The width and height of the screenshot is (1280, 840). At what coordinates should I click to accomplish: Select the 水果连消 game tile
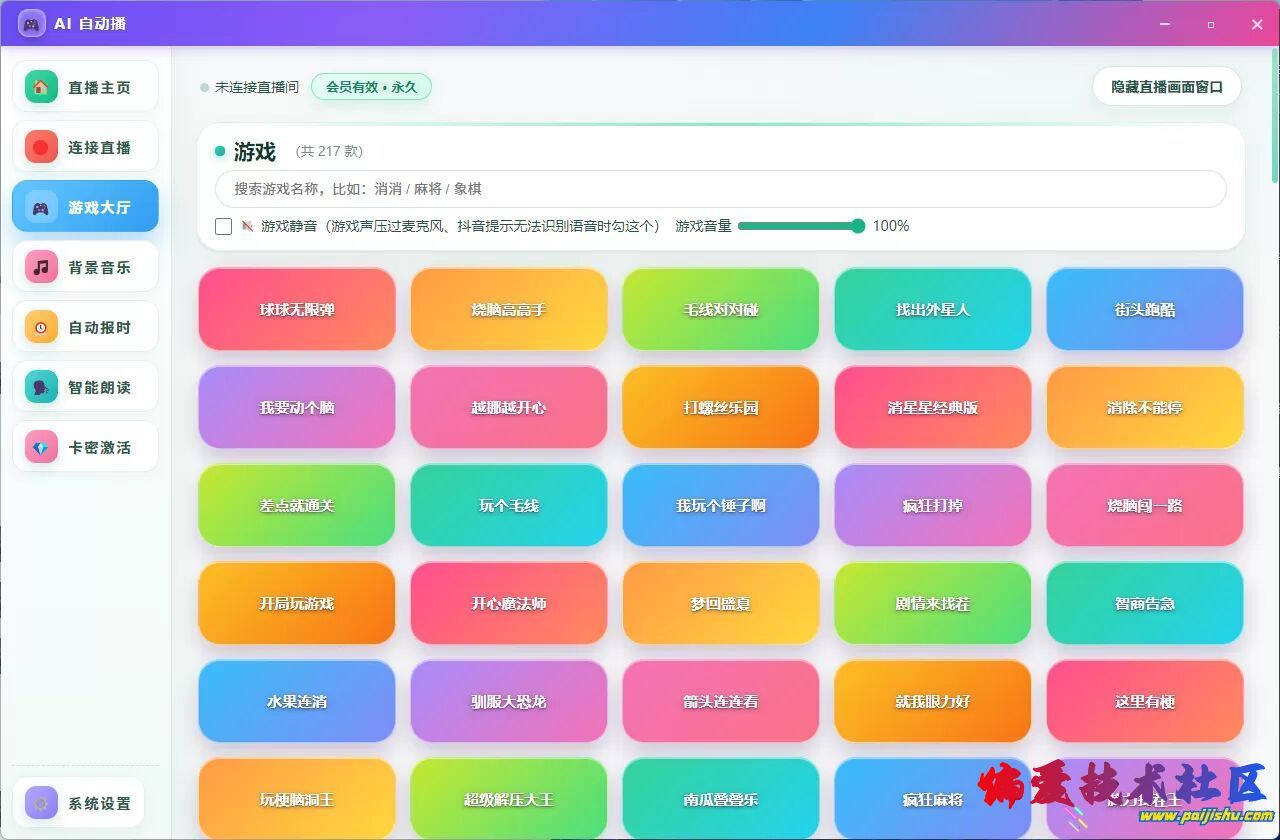coord(297,702)
